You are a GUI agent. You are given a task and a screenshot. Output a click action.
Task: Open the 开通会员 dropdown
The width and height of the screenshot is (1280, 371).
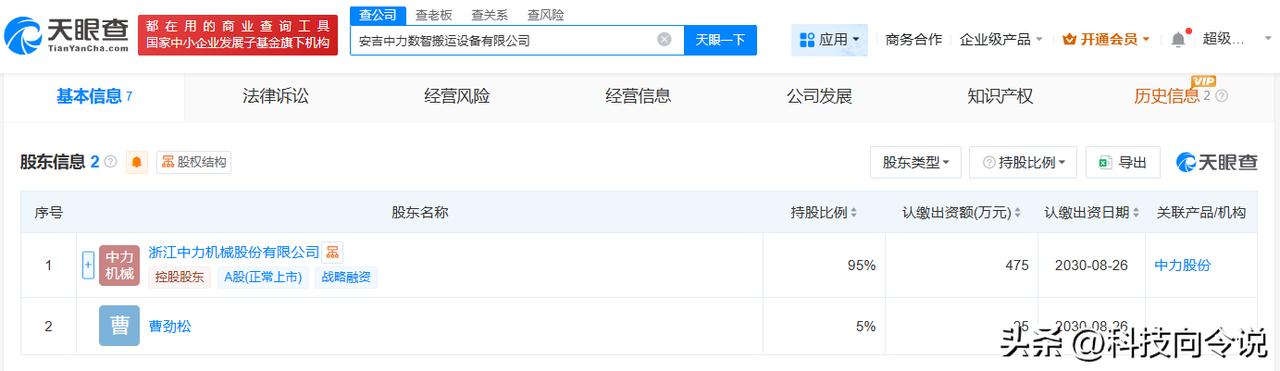[1106, 40]
